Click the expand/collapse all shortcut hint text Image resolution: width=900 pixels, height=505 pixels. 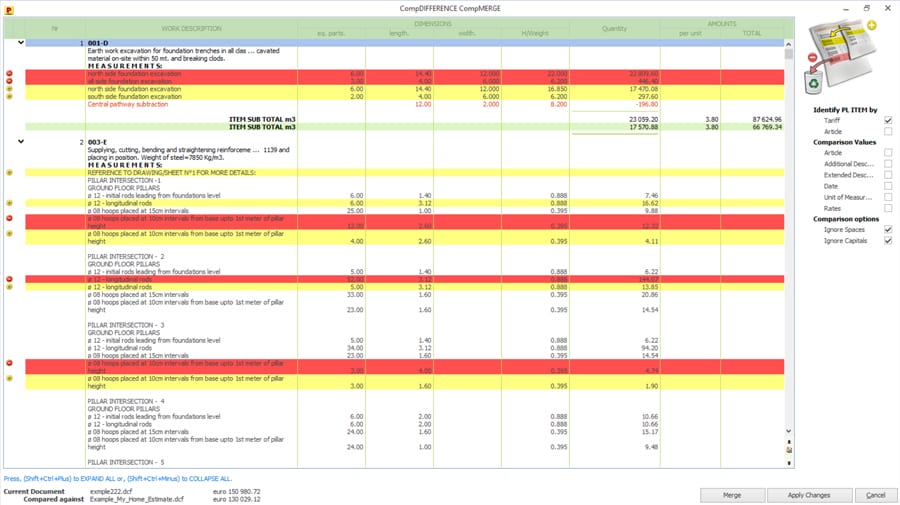(x=118, y=479)
